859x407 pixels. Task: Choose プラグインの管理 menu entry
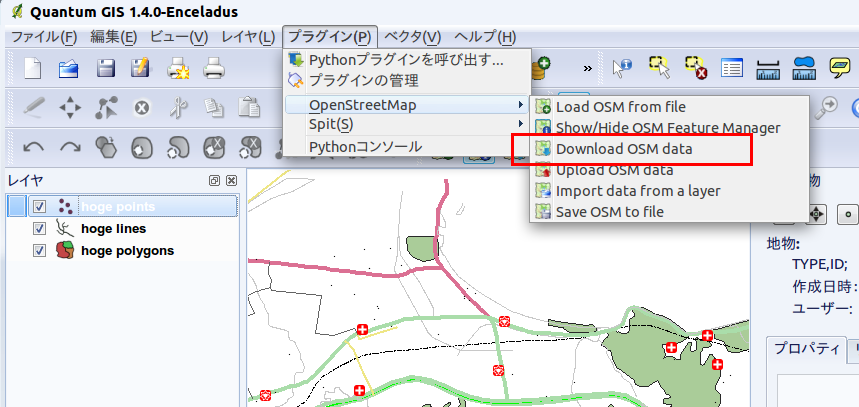[407, 81]
